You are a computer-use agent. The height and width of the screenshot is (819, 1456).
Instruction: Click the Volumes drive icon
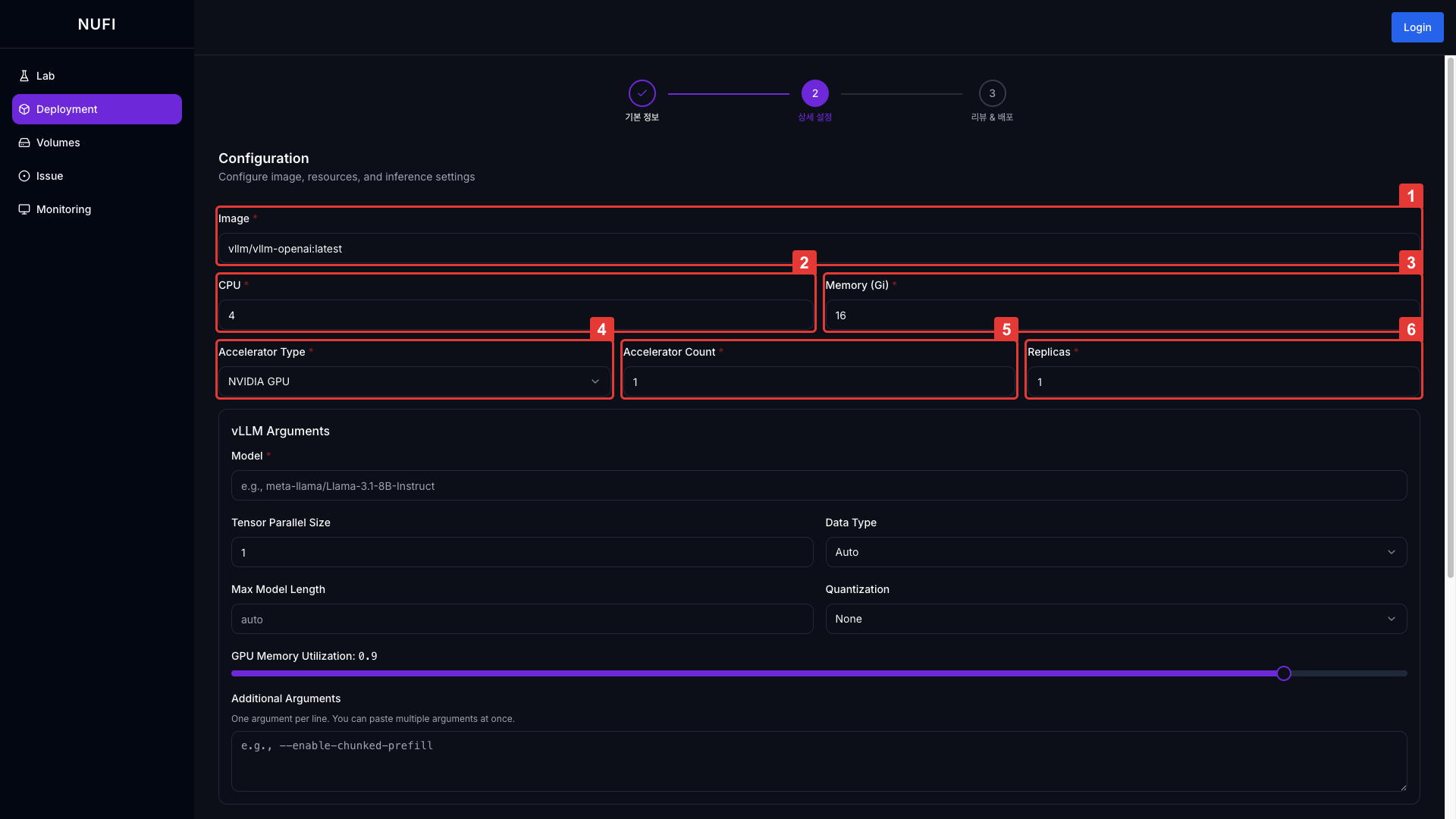coord(24,143)
